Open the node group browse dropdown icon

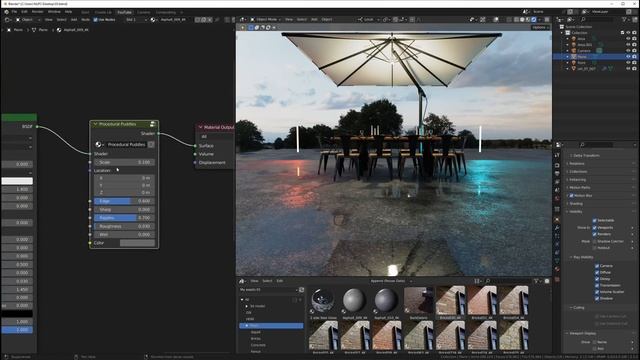(99, 144)
